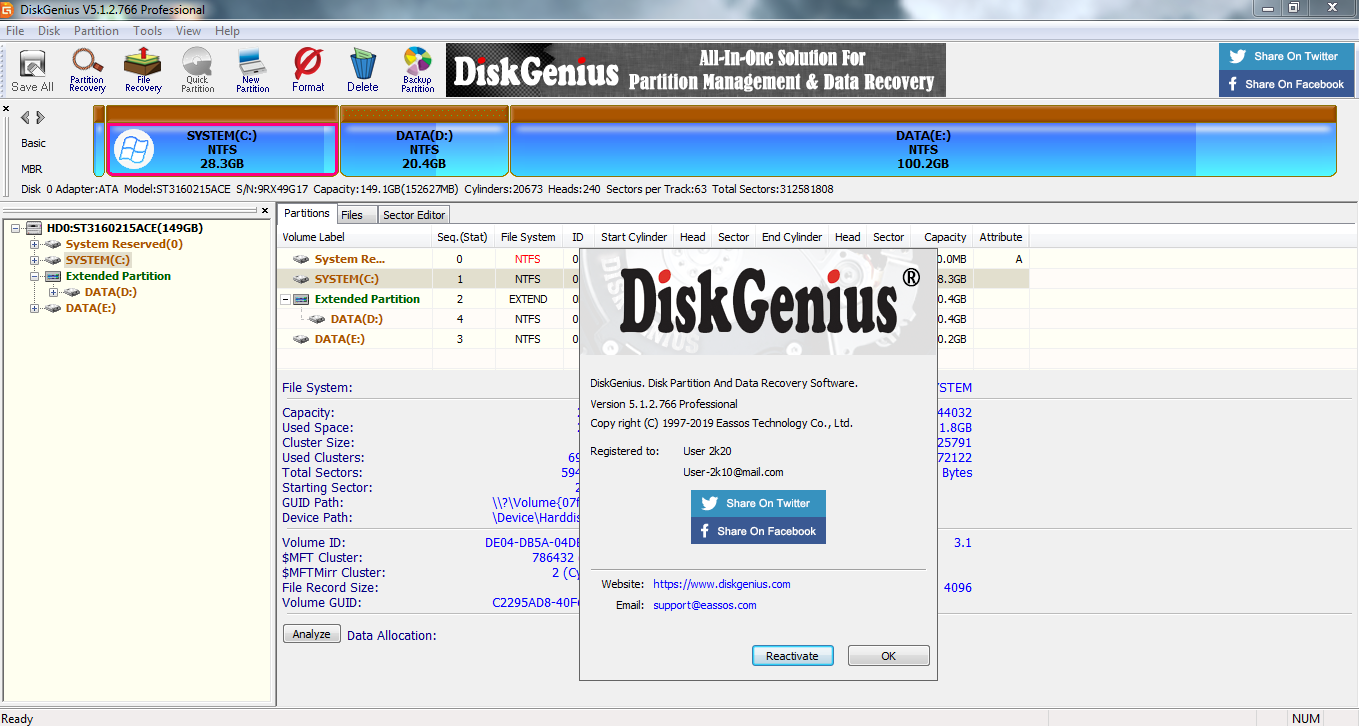Screen dimensions: 1359x727
Task: Click the drive icon beside System Reserved(0) in the tree
Action: click(54, 244)
